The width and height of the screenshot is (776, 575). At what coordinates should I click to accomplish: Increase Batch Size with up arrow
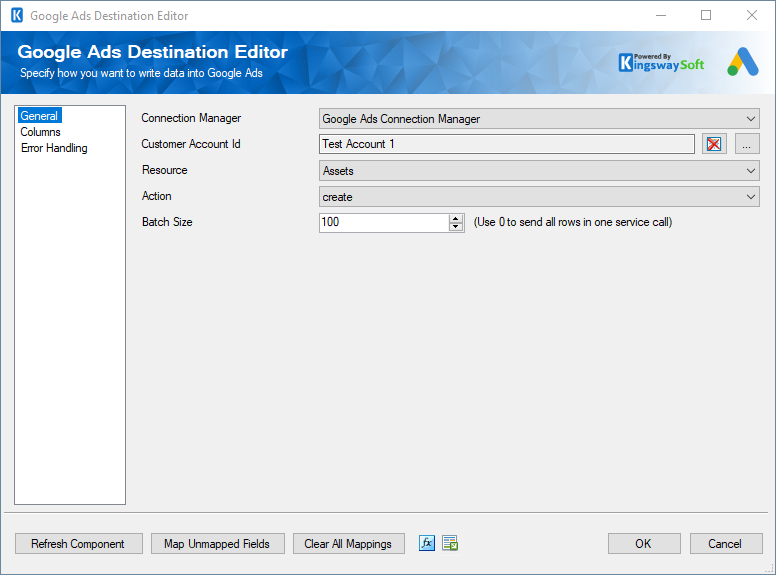[x=455, y=218]
